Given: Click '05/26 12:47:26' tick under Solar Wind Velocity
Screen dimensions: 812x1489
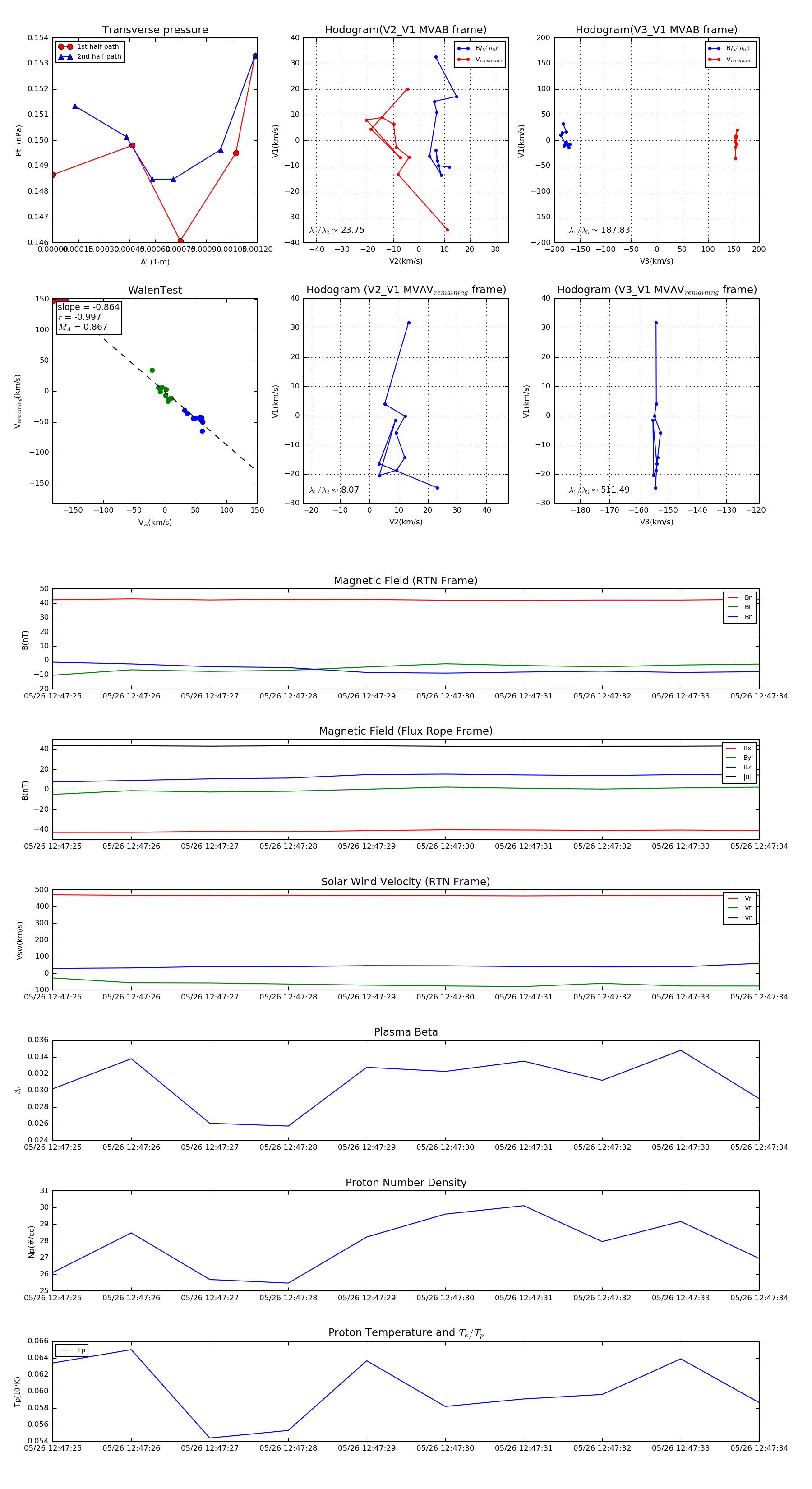Looking at the screenshot, I should [x=131, y=997].
